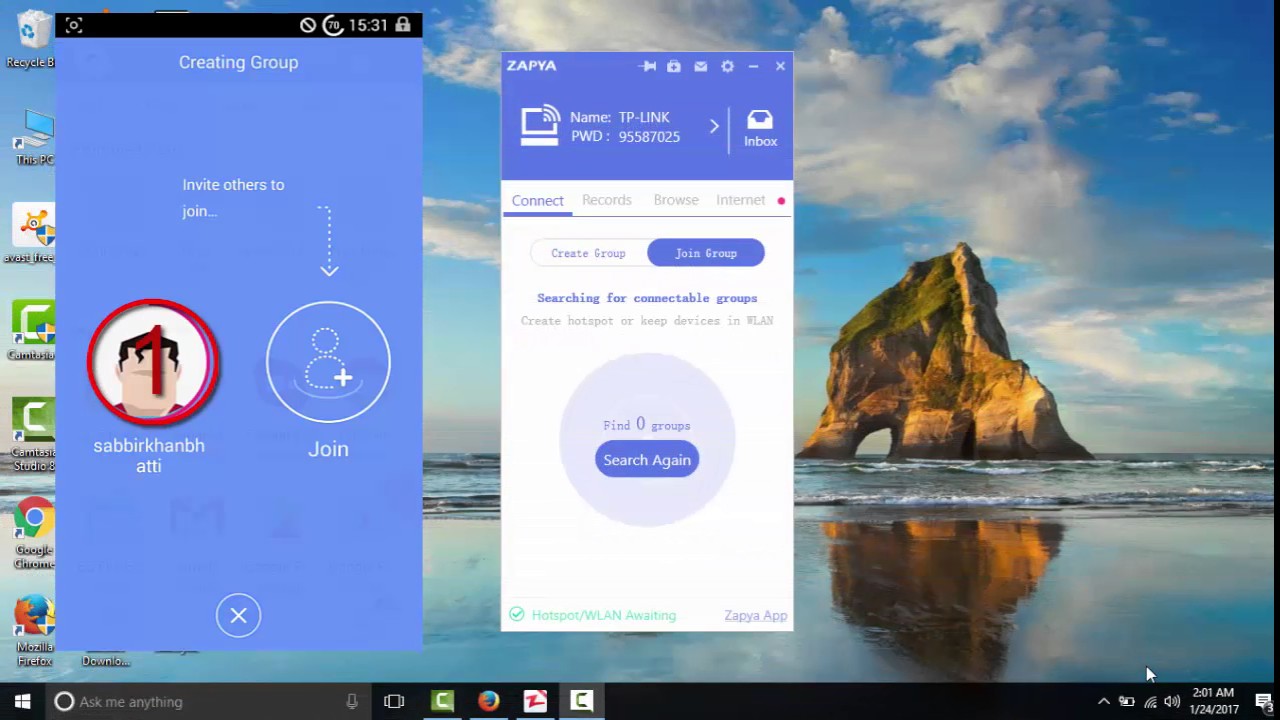
Task: Click the Search Again button
Action: click(647, 460)
